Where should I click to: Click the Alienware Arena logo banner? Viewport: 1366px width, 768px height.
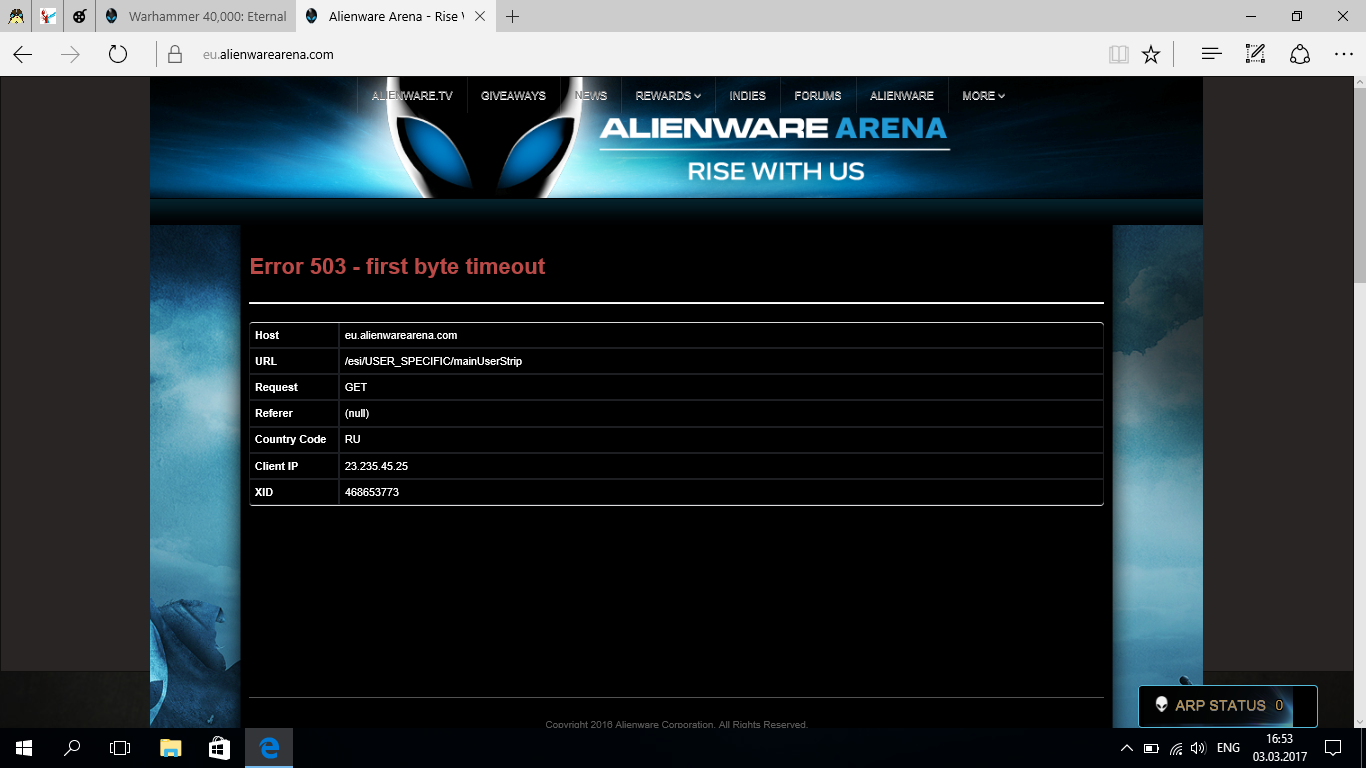[x=774, y=150]
